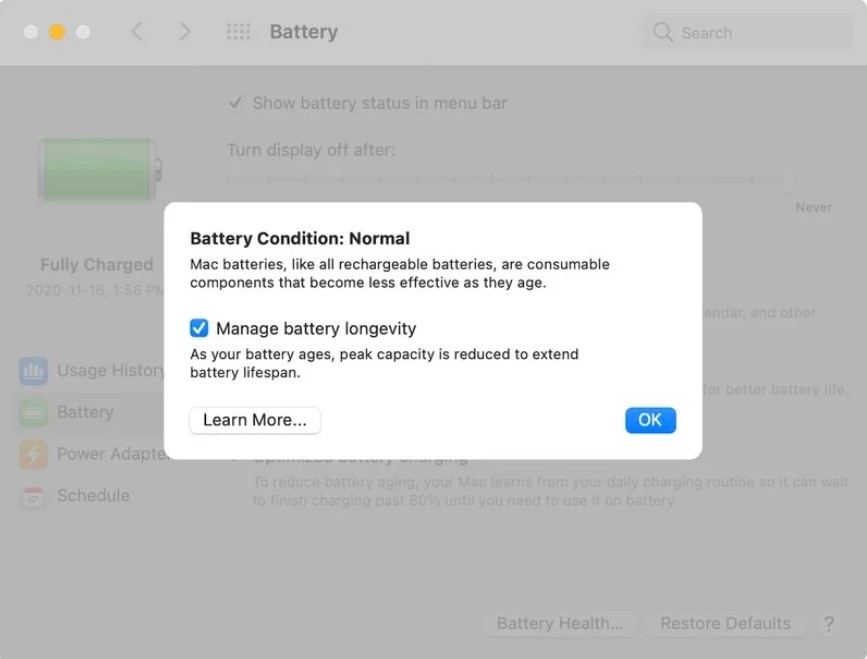Open System Preferences grid icon

pyautogui.click(x=238, y=32)
